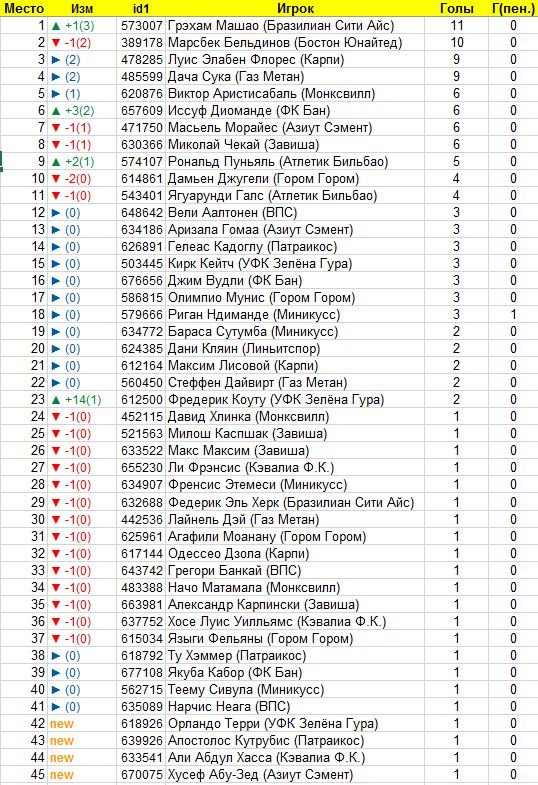538x785 pixels.
Task: Select the Игрок column header
Action: (x=295, y=9)
